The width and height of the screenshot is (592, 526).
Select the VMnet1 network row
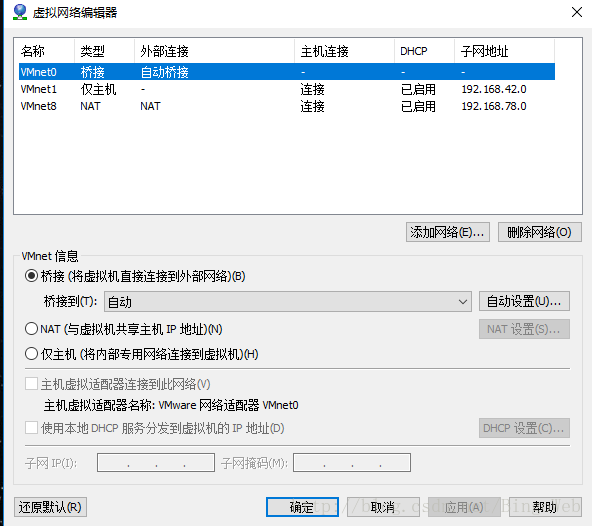287,89
